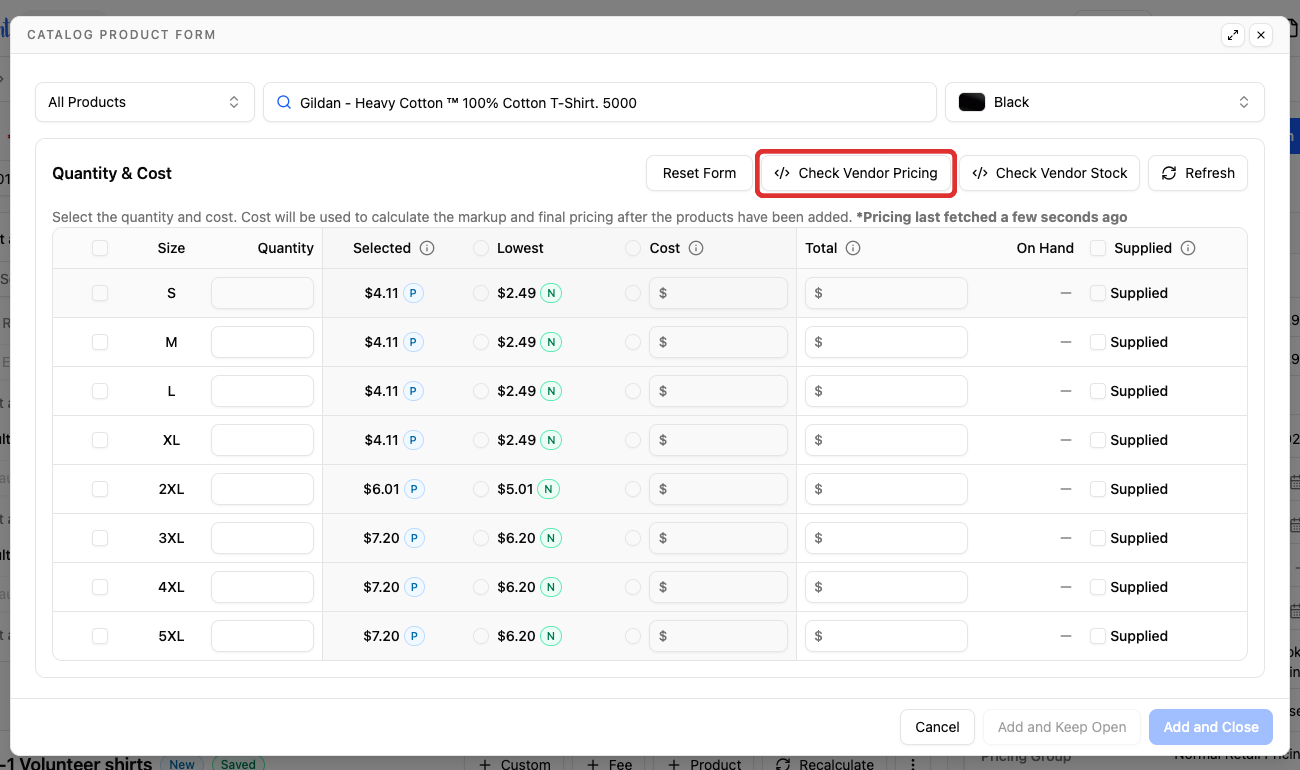
Task: Click the Cost field for size 2XL
Action: [718, 489]
